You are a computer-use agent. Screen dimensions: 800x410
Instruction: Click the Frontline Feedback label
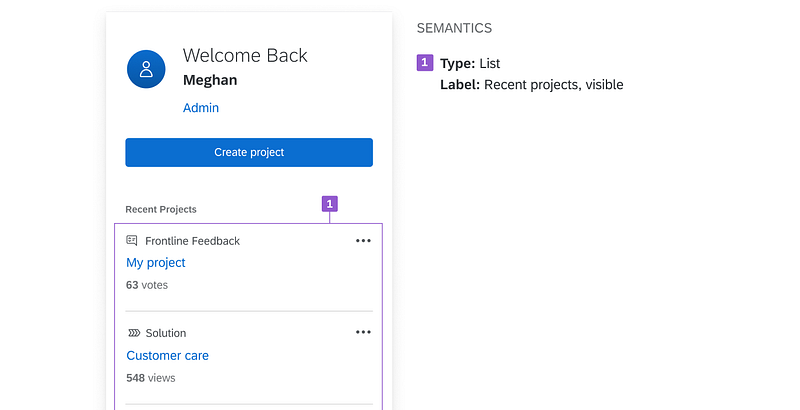(192, 241)
